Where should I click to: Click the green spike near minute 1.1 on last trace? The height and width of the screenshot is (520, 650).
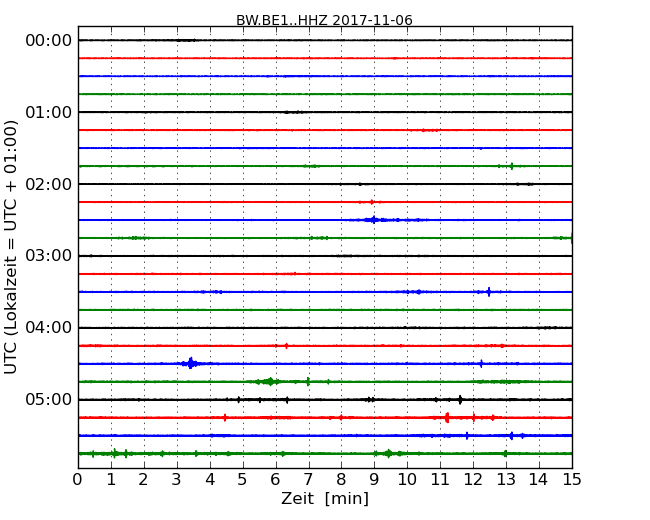[x=115, y=453]
